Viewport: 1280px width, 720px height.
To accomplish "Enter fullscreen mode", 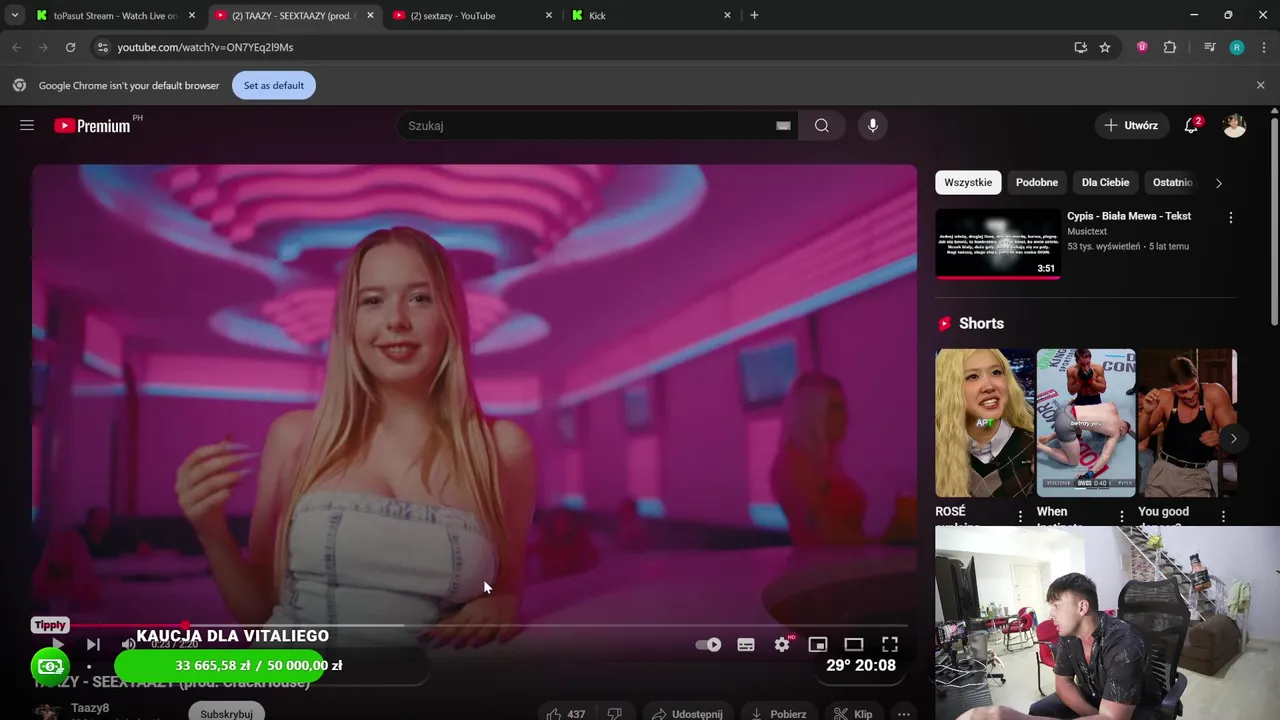I will 890,645.
